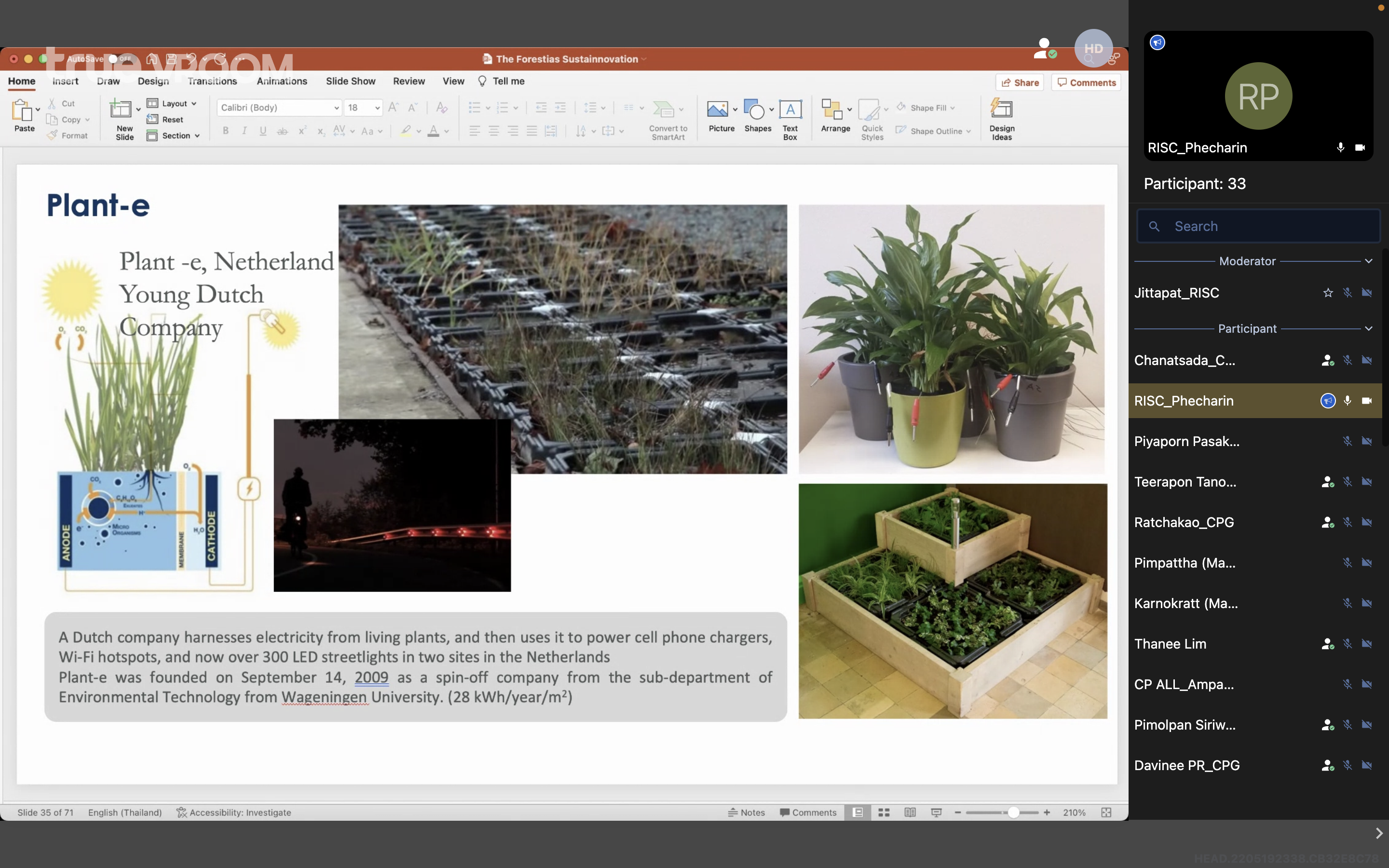
Task: Toggle Jittapat_RISC star favorite icon
Action: coord(1328,293)
